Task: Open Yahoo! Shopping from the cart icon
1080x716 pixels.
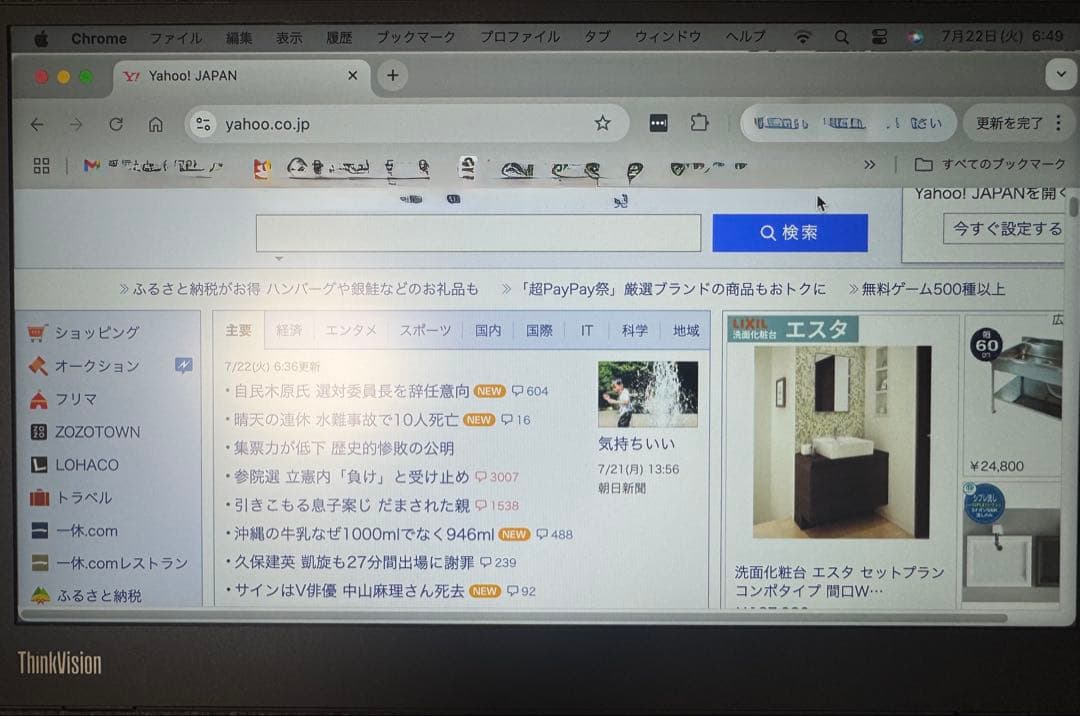Action: pyautogui.click(x=37, y=331)
